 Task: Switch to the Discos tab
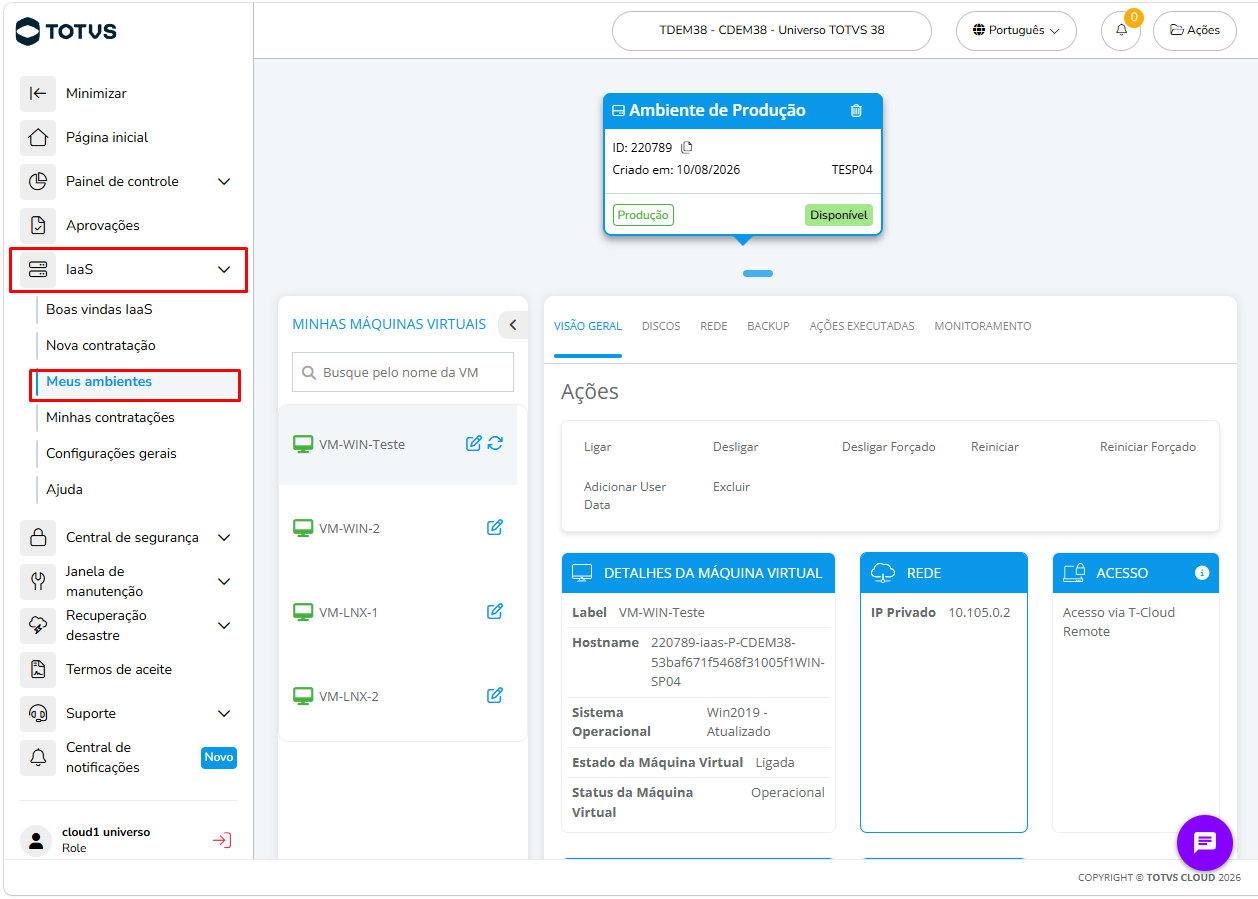[x=661, y=326]
